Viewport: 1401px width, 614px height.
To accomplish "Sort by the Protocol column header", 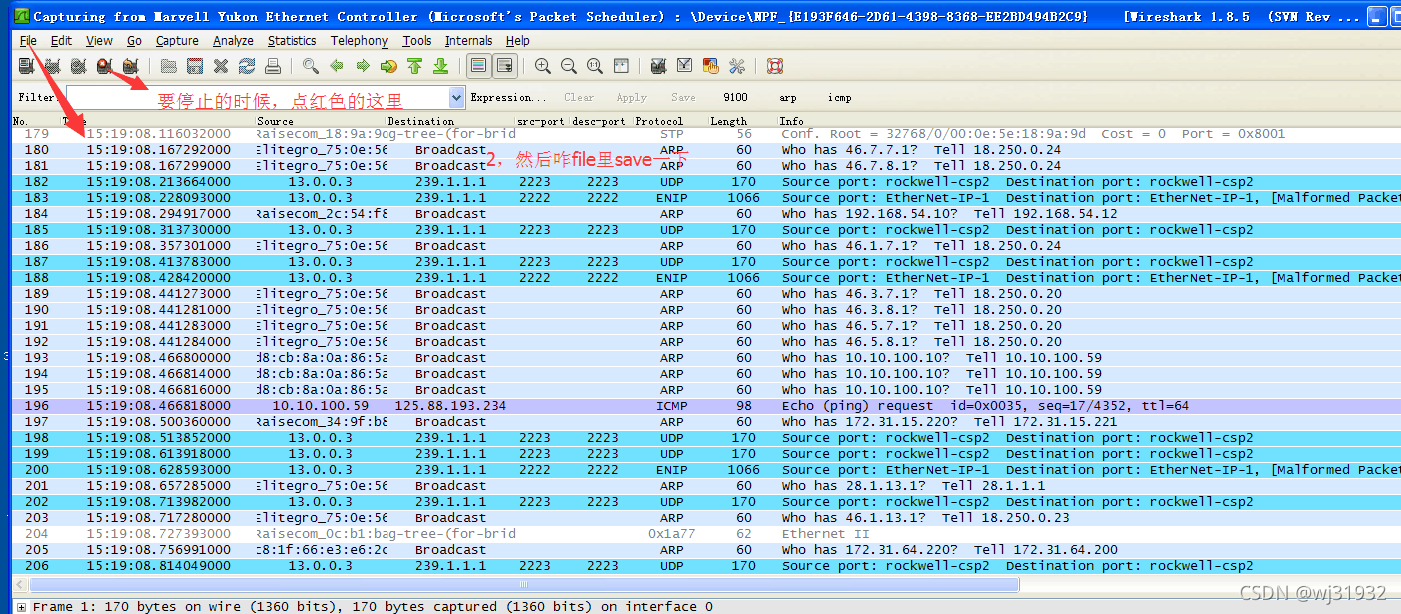I will click(x=670, y=121).
